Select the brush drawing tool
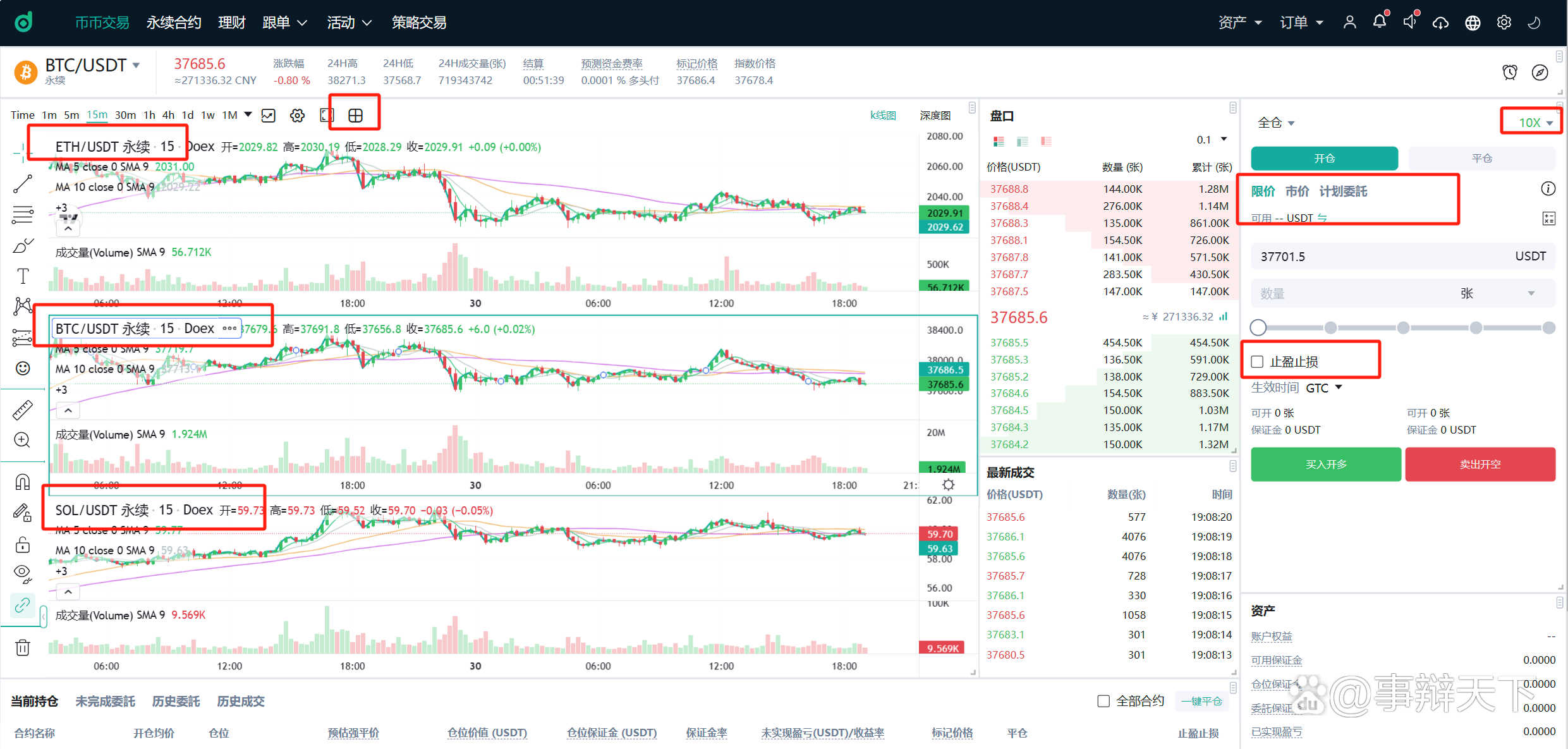 [x=23, y=246]
